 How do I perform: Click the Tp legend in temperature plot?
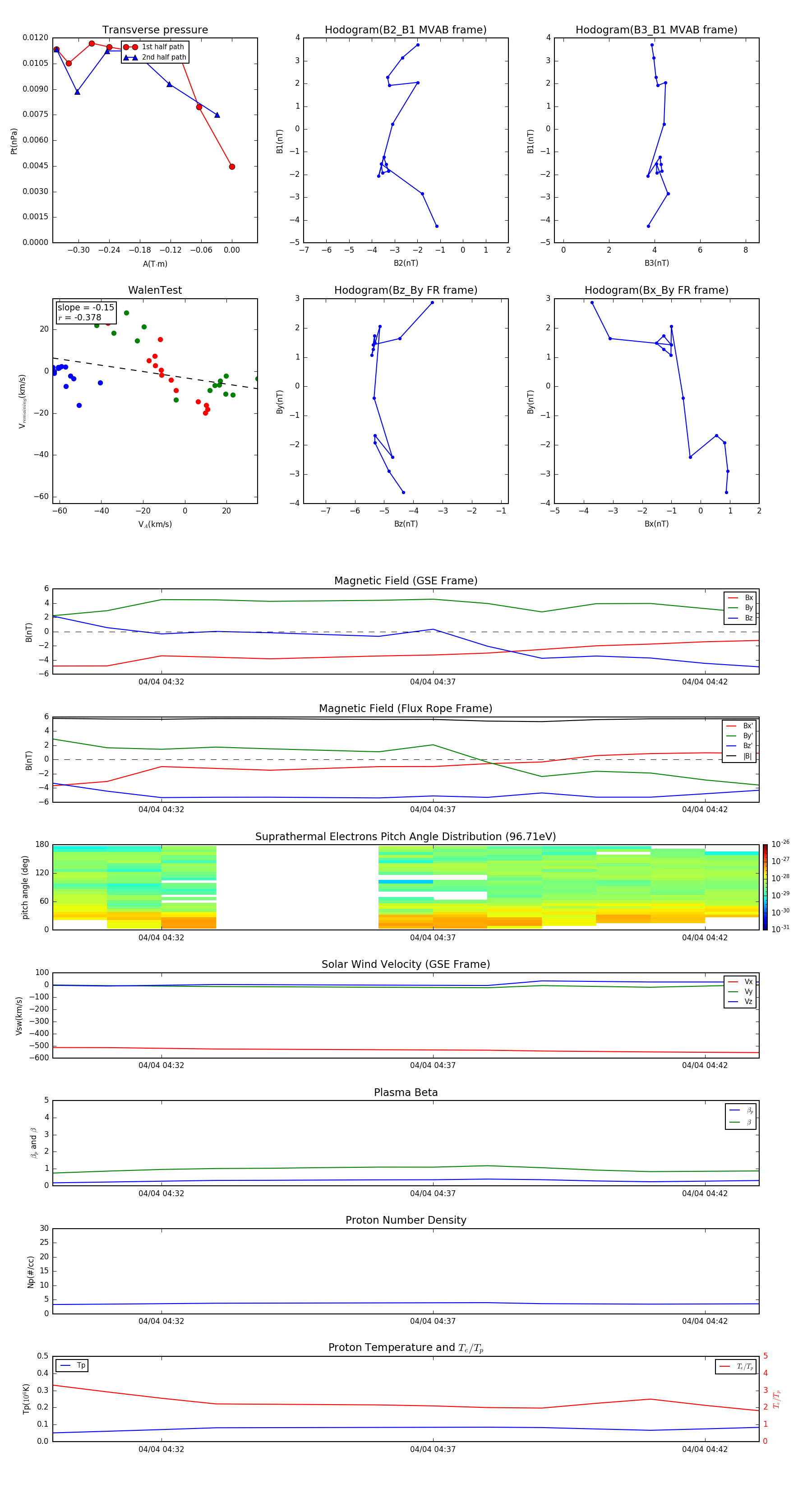72,1365
